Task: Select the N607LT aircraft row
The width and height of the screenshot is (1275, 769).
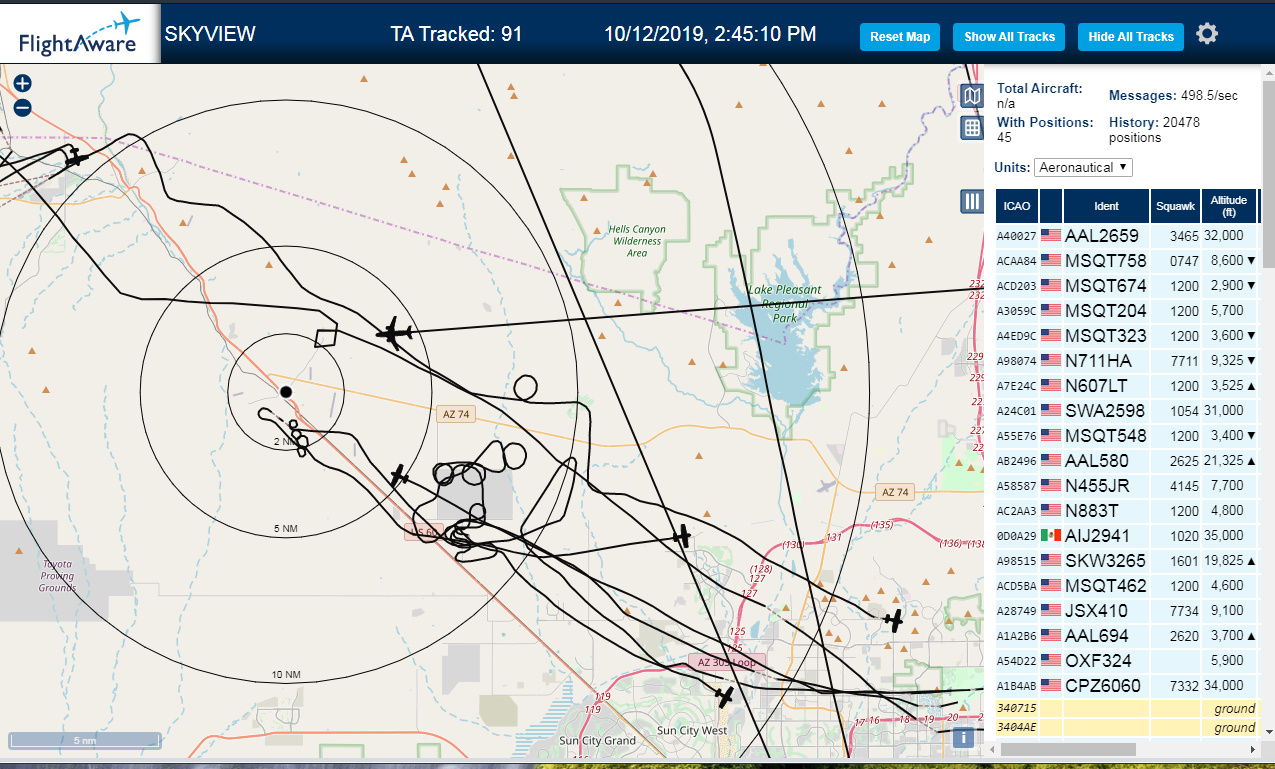Action: 1126,386
